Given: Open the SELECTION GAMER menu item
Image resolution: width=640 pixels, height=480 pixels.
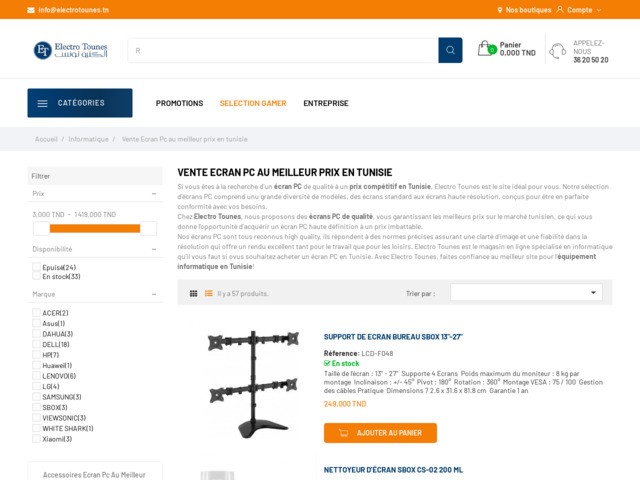Looking at the screenshot, I should 253,103.
